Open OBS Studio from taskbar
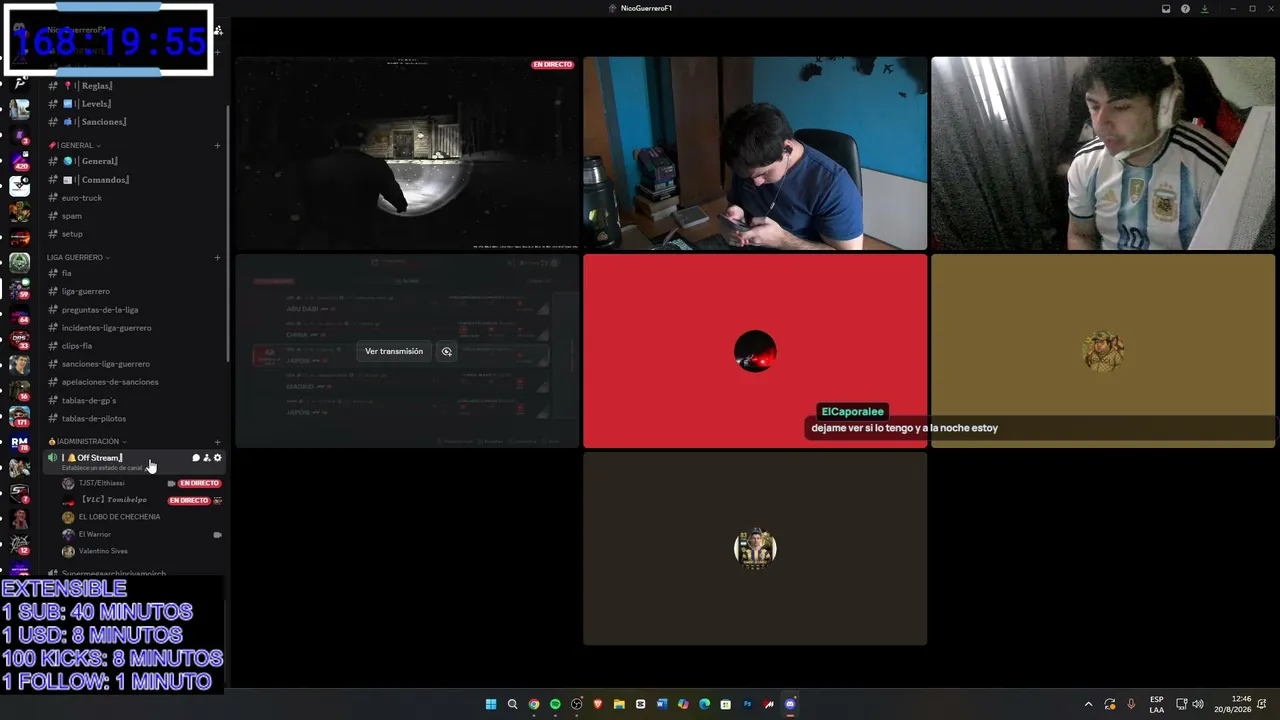 click(577, 704)
